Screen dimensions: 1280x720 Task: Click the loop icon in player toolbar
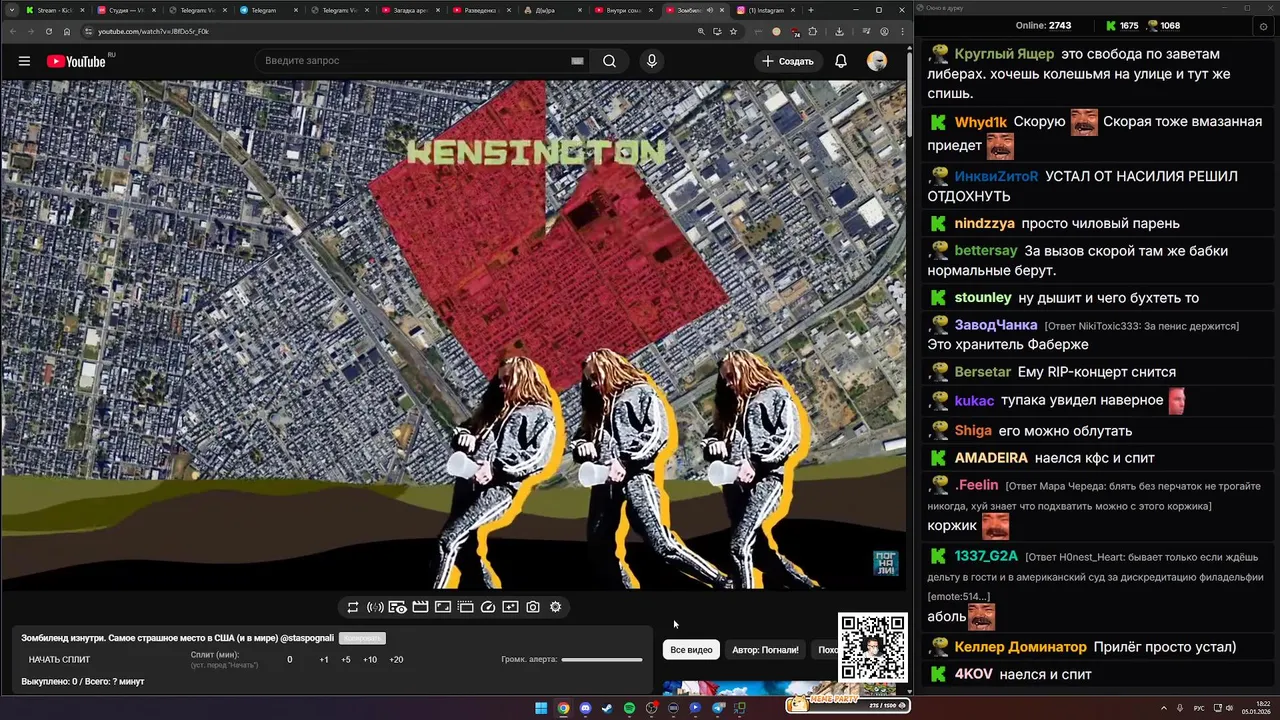353,607
